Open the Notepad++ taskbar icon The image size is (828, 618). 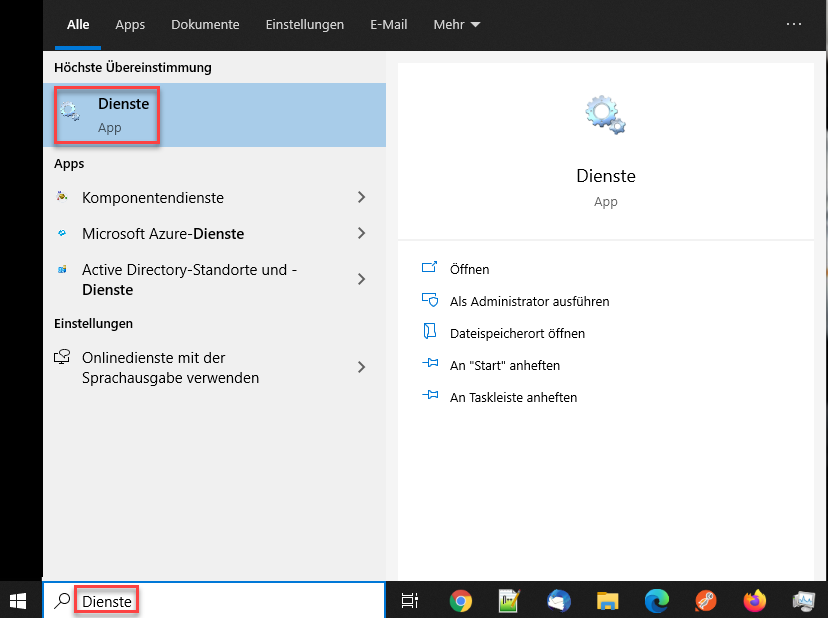pos(510,600)
